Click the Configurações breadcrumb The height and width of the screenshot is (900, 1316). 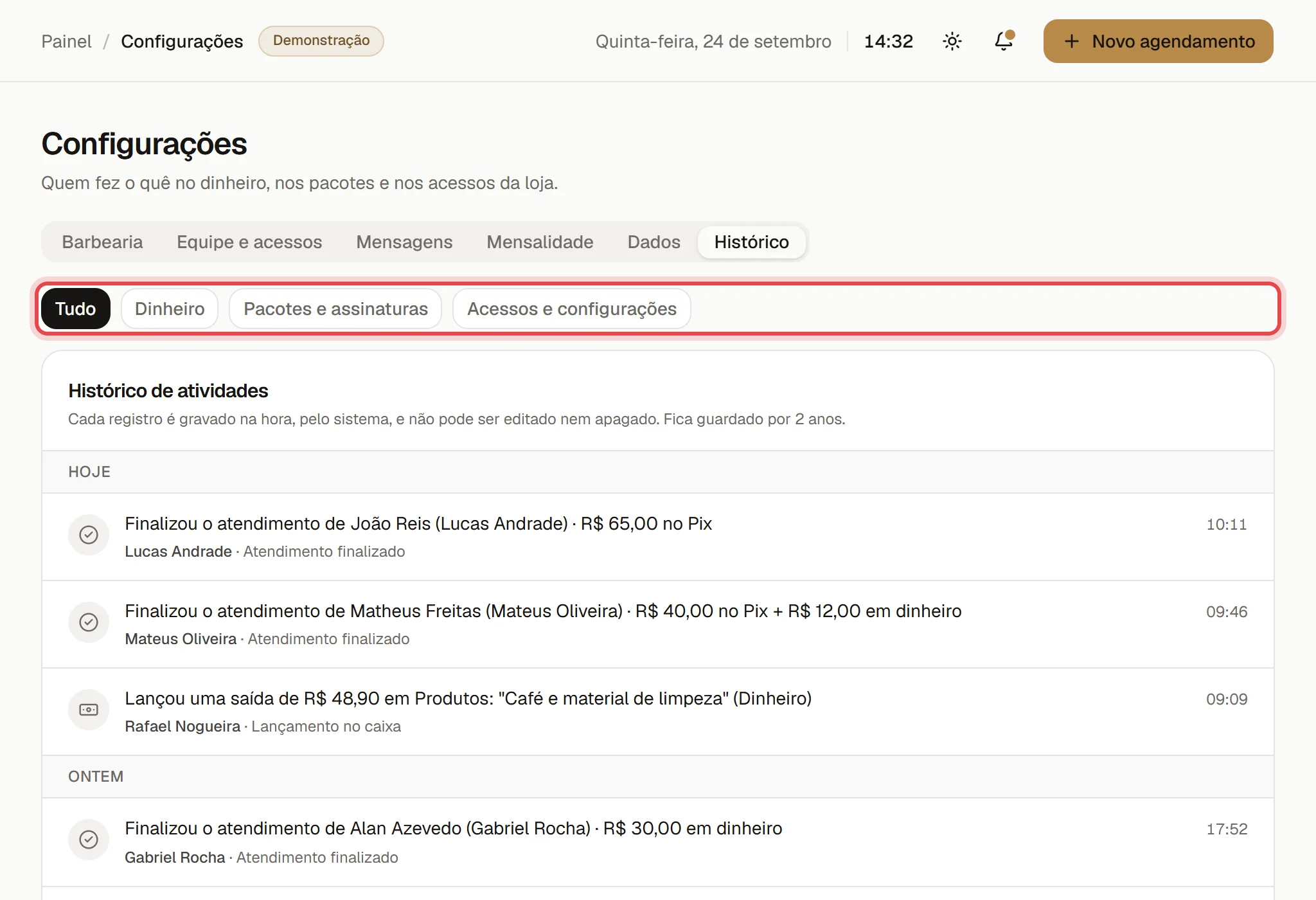[182, 41]
